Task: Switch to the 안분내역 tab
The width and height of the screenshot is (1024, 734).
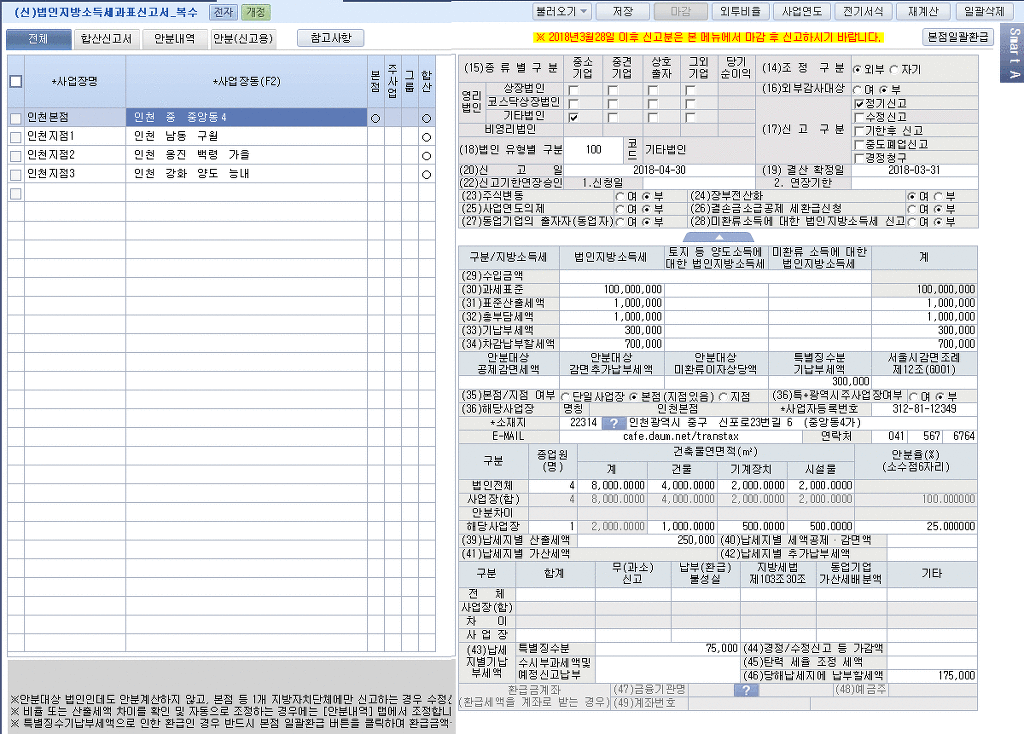Action: coord(174,39)
